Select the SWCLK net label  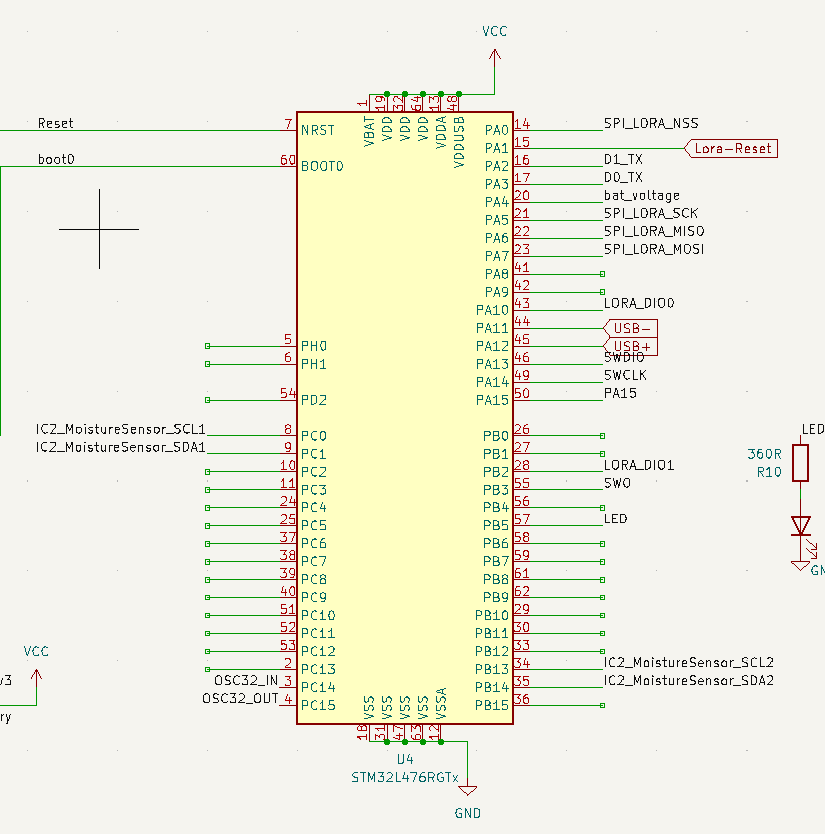tap(625, 376)
